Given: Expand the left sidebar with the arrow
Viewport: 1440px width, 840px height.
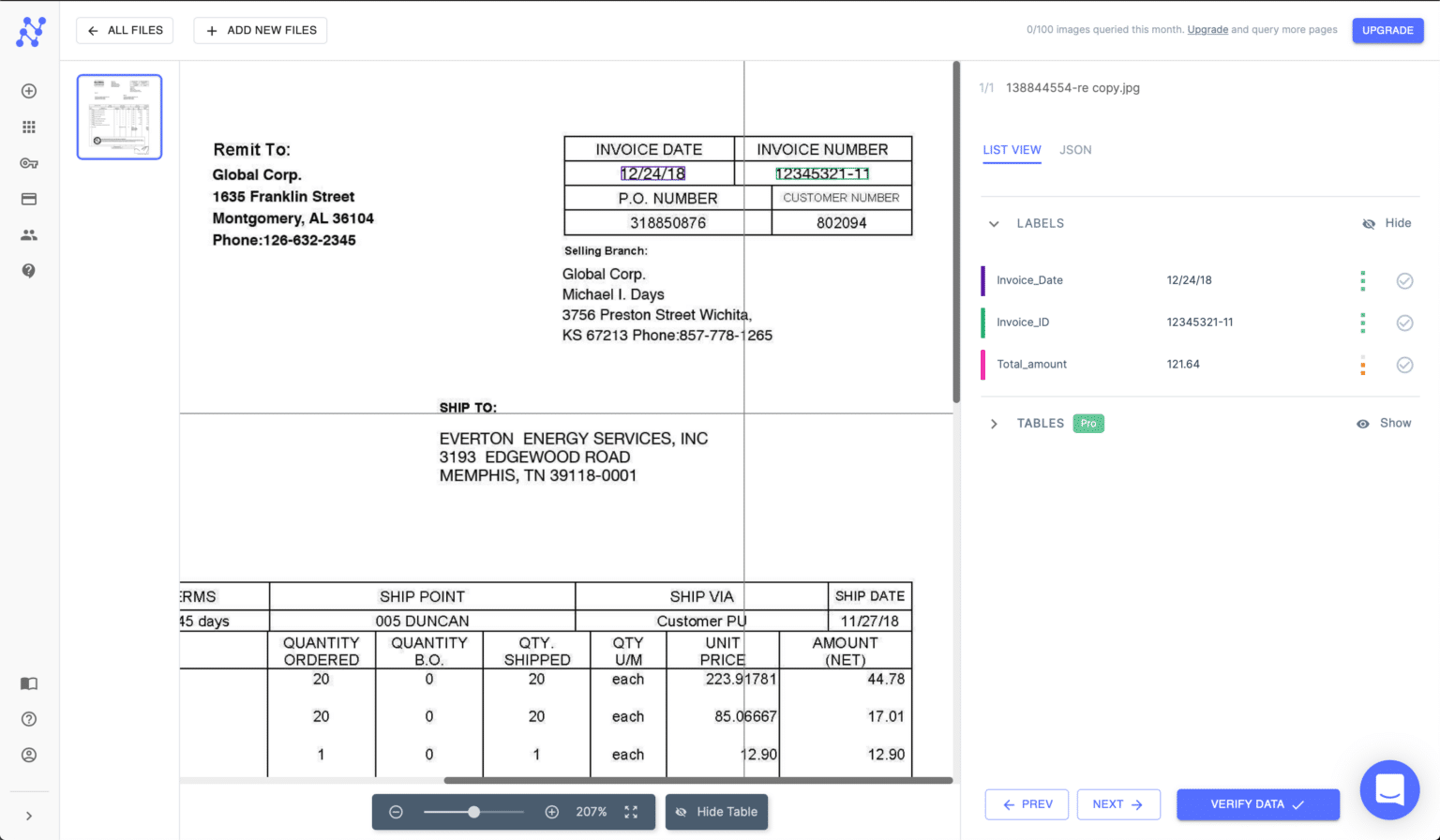Looking at the screenshot, I should [x=28, y=815].
